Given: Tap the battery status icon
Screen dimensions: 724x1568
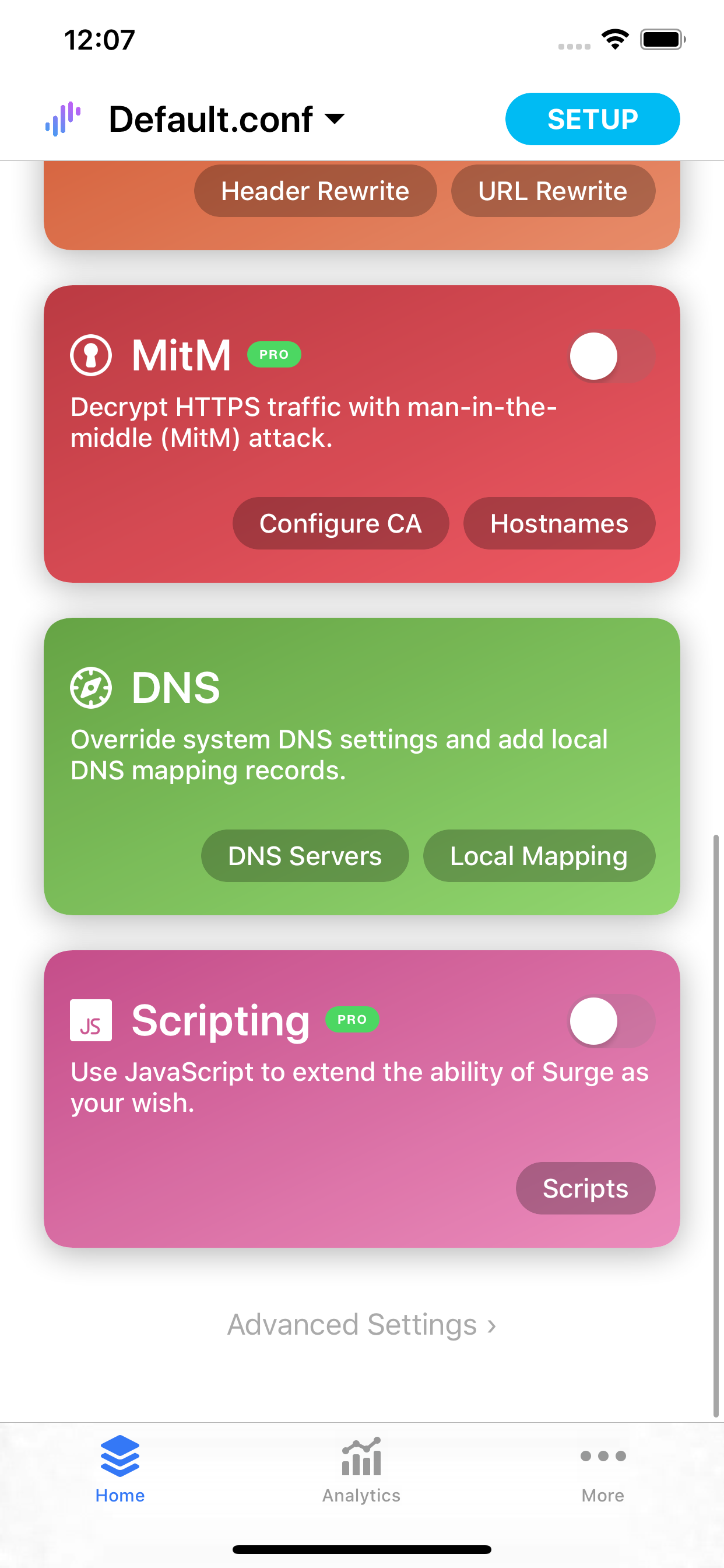Looking at the screenshot, I should pos(663,40).
